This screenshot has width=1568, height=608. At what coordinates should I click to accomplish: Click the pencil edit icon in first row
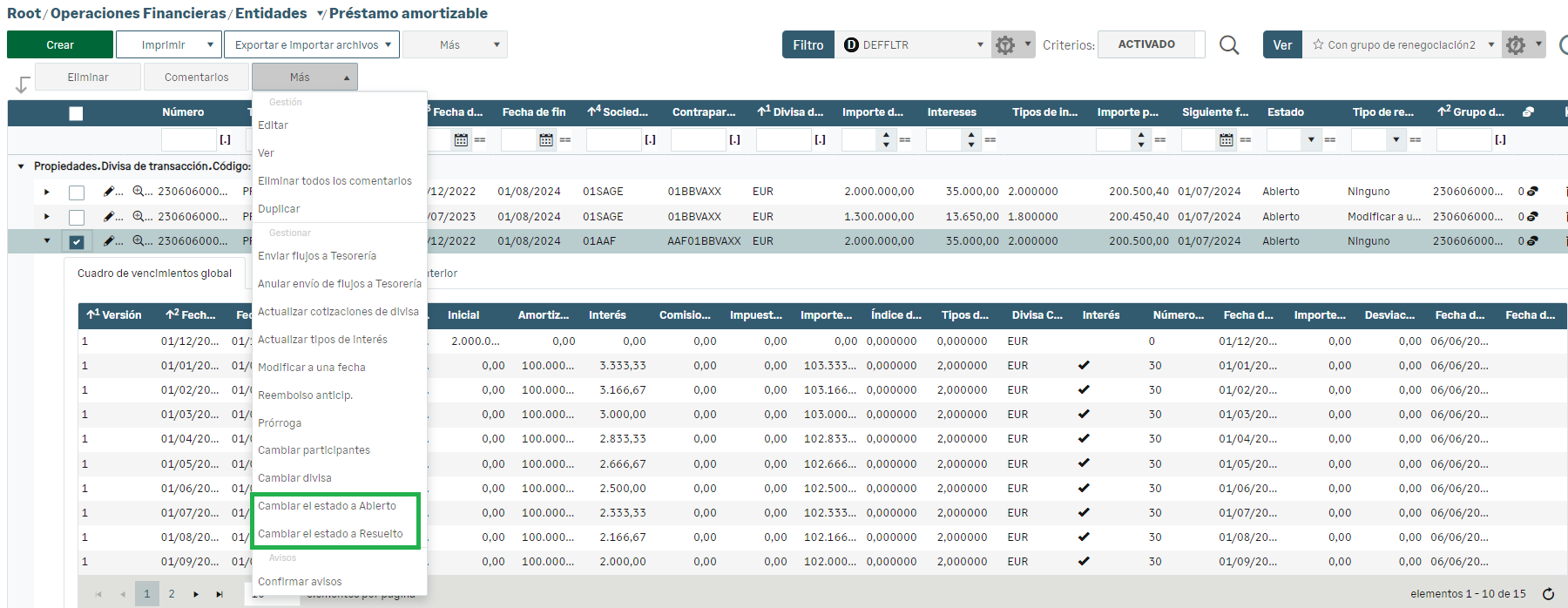pos(109,192)
